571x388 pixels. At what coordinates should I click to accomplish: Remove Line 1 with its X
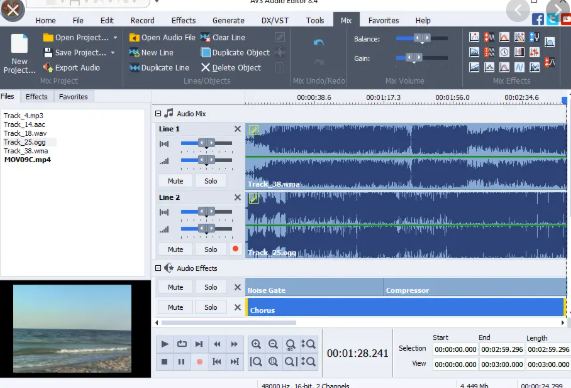237,129
